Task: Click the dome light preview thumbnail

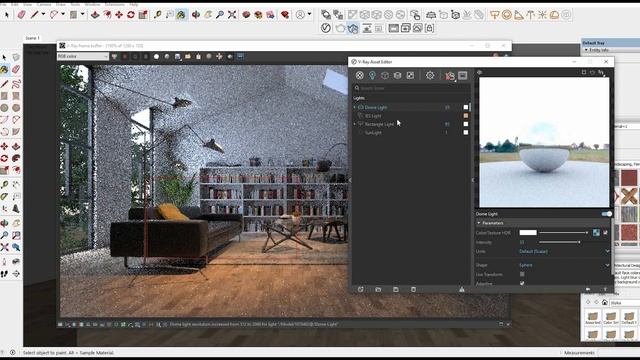Action: tap(544, 142)
